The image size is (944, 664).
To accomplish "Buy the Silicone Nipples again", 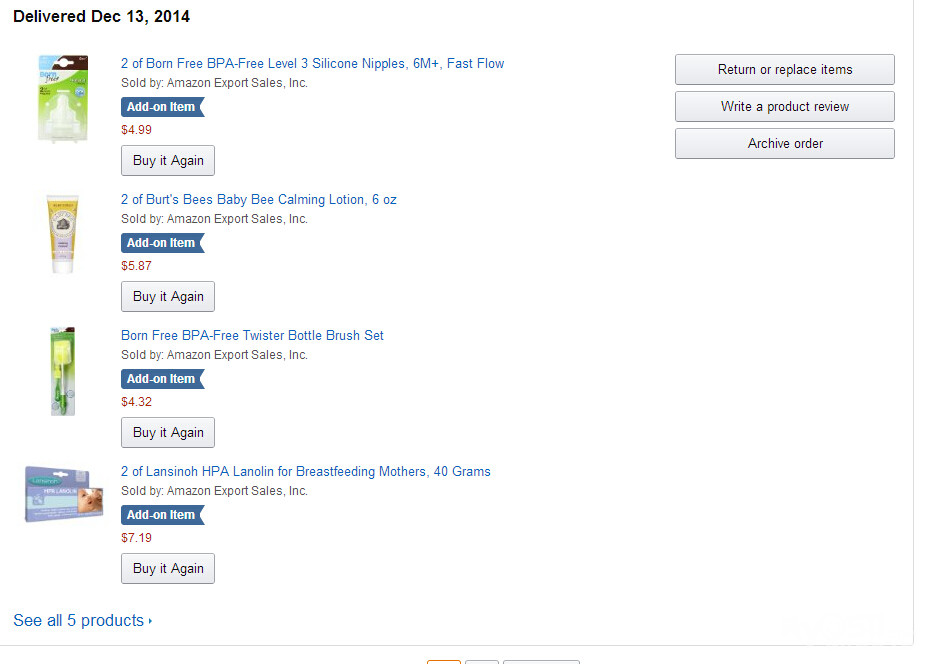I will coord(168,161).
